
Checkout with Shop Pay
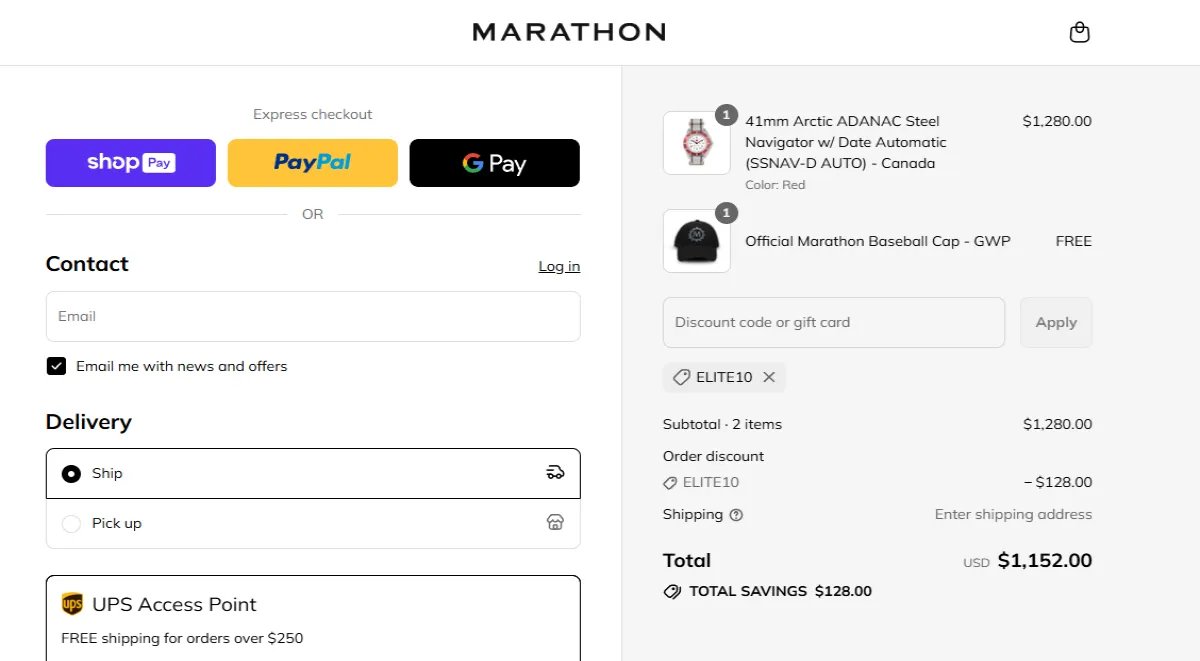coord(130,162)
